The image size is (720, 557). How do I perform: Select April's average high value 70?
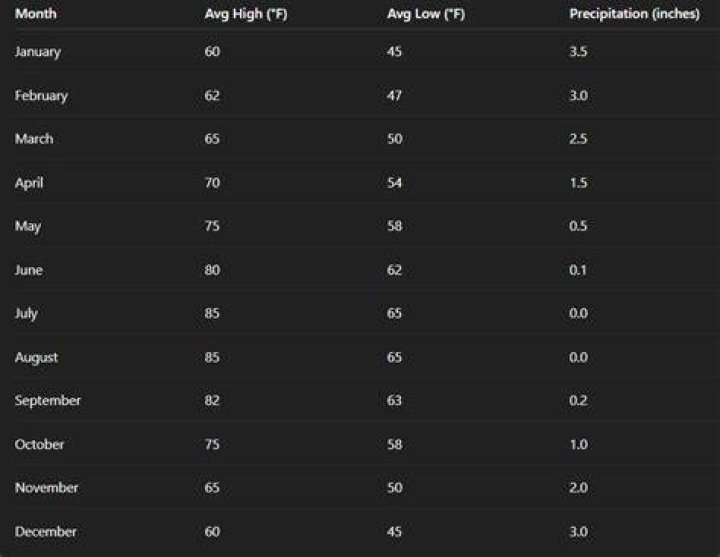click(212, 183)
